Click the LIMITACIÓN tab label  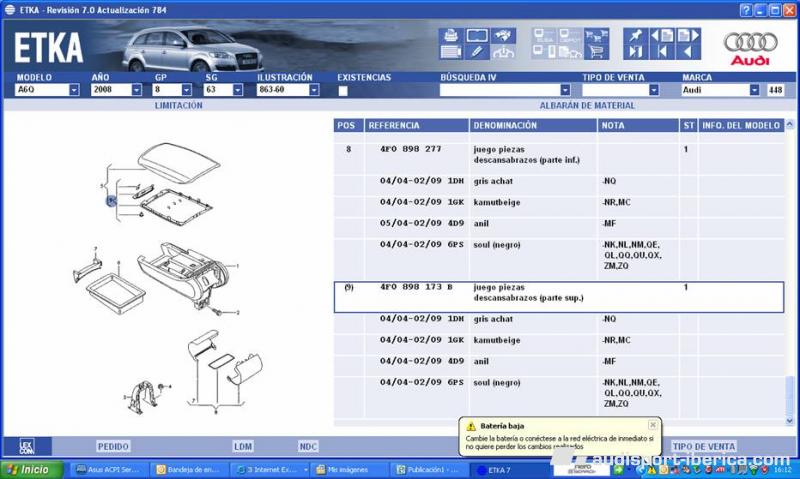click(179, 105)
